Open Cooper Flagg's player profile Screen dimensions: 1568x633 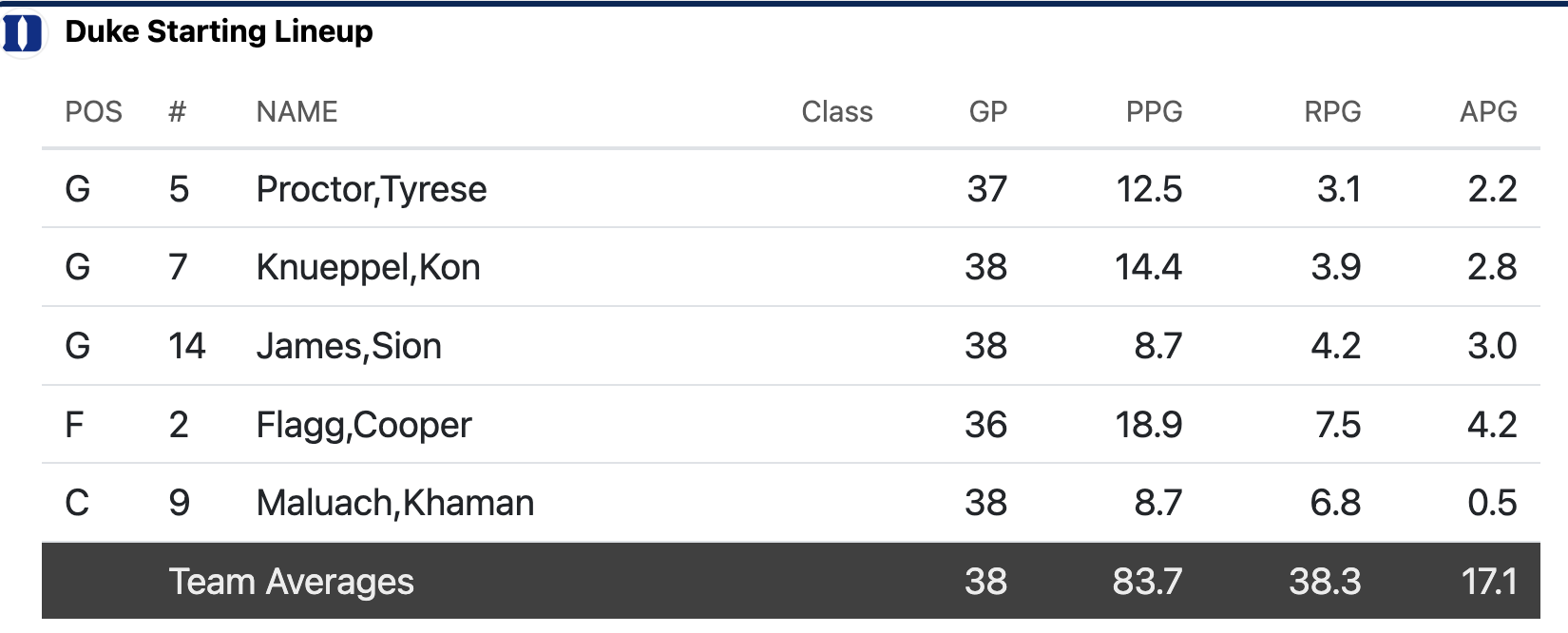pos(363,425)
